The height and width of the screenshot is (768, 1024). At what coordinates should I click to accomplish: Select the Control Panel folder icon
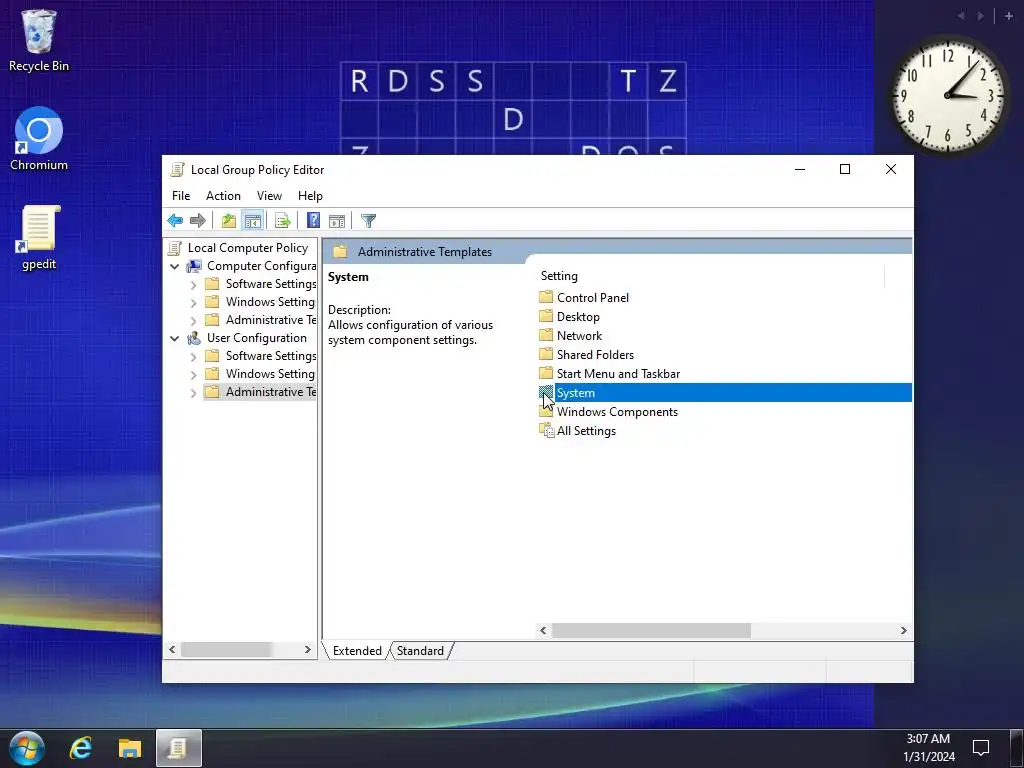pos(546,297)
